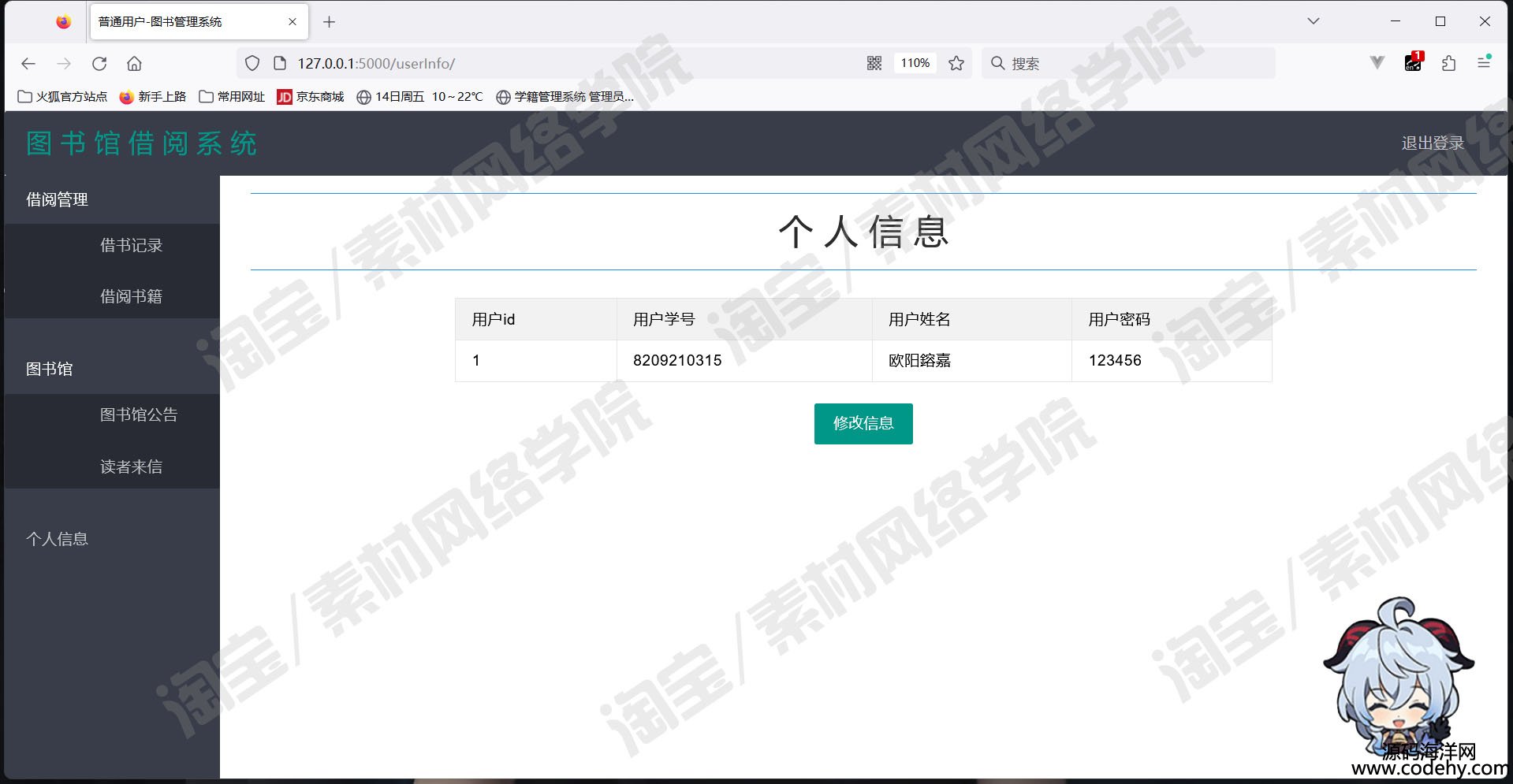Click the 个人信息 page heading
The width and height of the screenshot is (1513, 784).
pos(863,232)
